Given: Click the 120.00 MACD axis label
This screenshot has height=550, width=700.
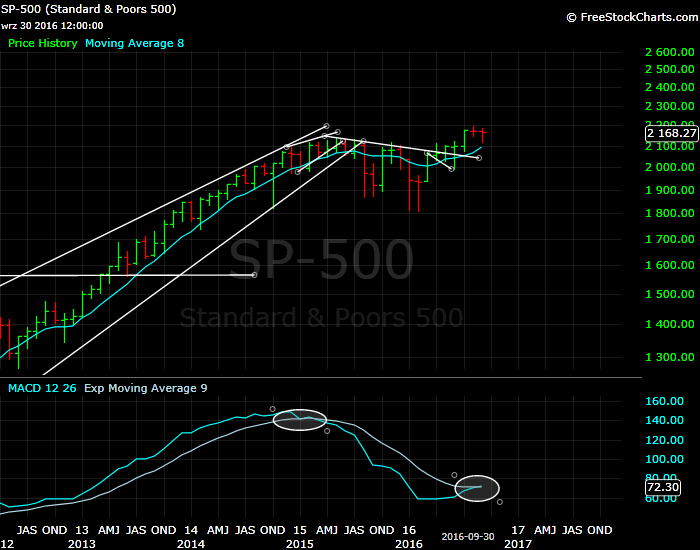Looking at the screenshot, I should click(x=664, y=440).
